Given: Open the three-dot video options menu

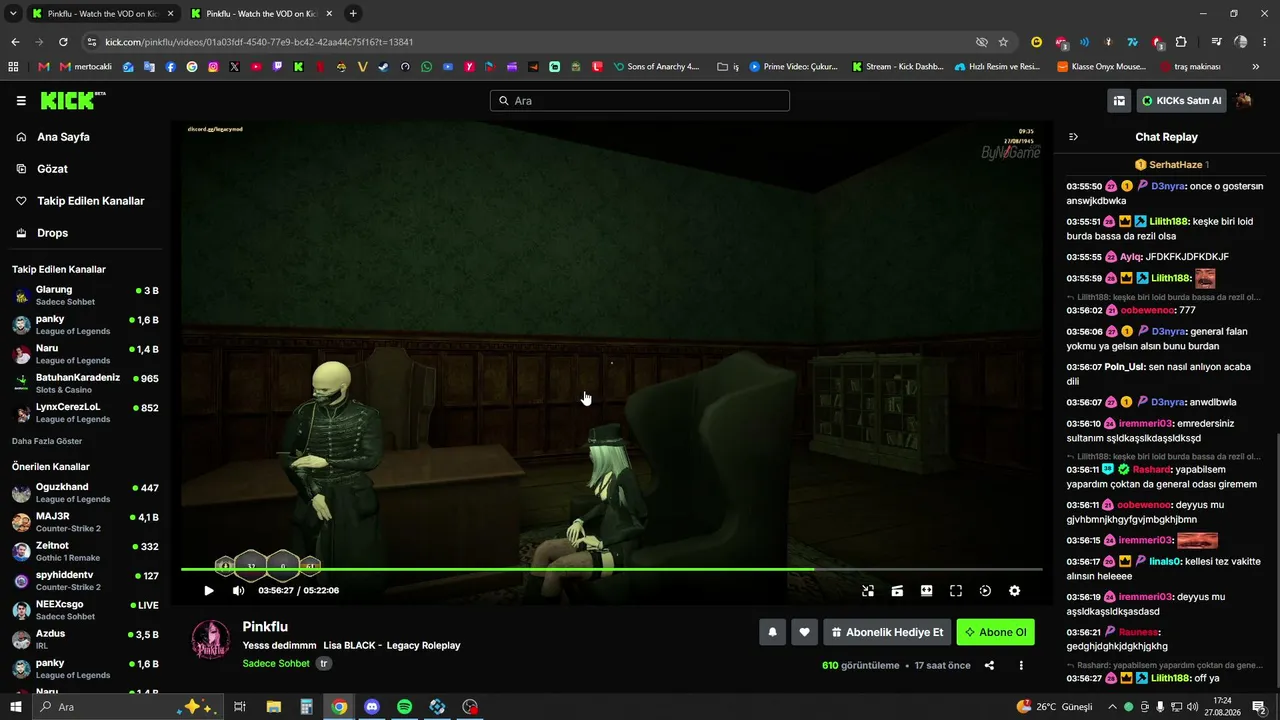Looking at the screenshot, I should (x=1021, y=666).
